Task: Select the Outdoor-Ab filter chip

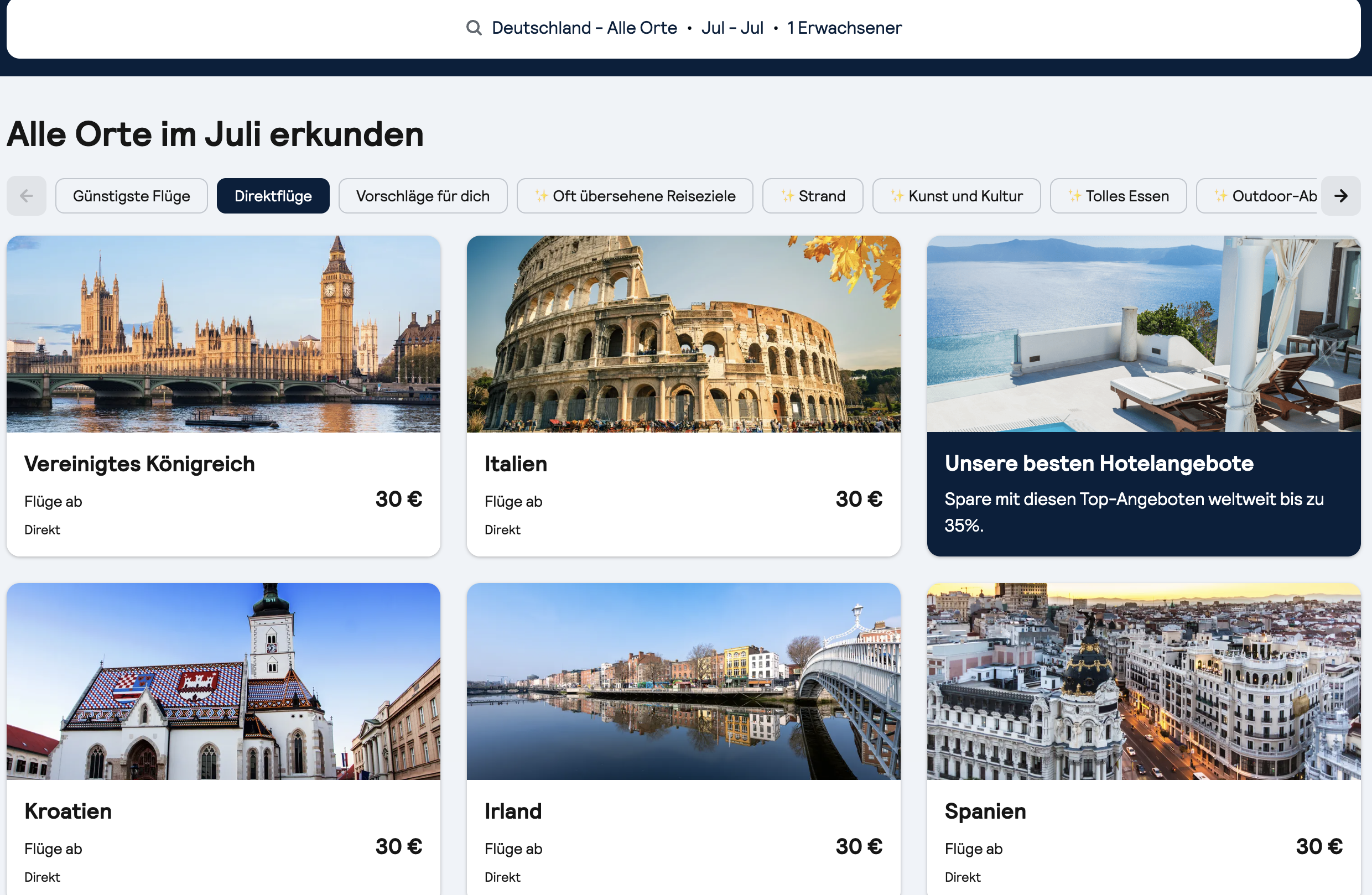Action: tap(1257, 196)
